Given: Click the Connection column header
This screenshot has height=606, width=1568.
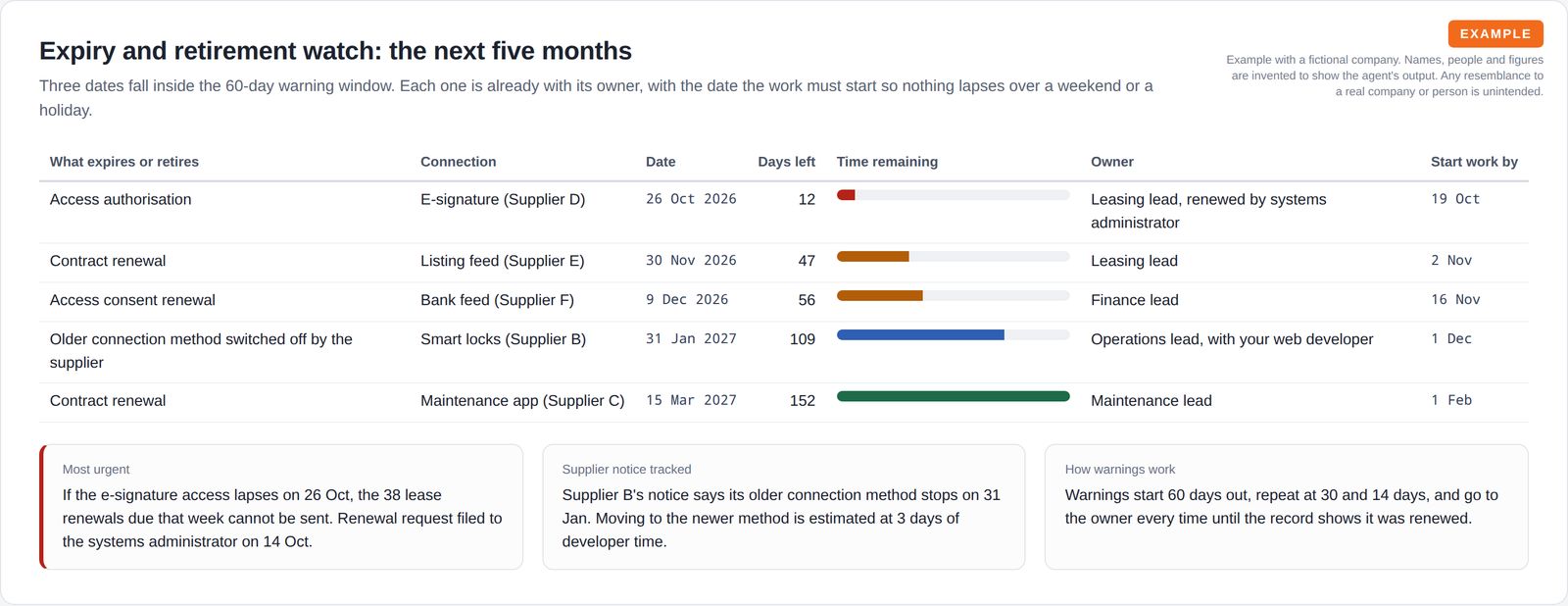Looking at the screenshot, I should 459,162.
